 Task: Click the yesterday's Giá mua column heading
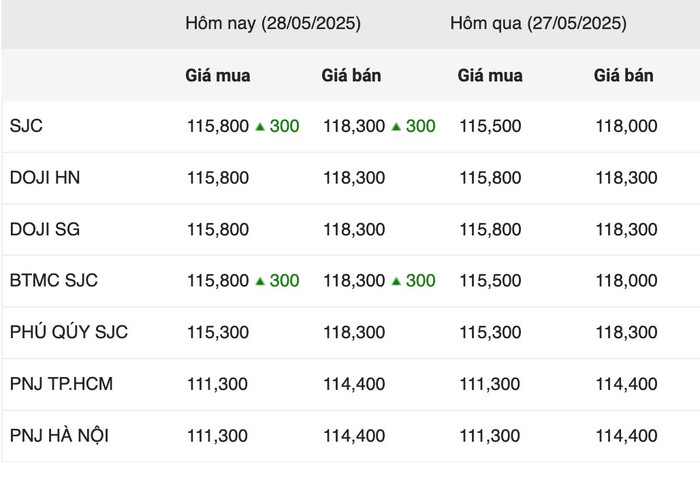tap(490, 75)
